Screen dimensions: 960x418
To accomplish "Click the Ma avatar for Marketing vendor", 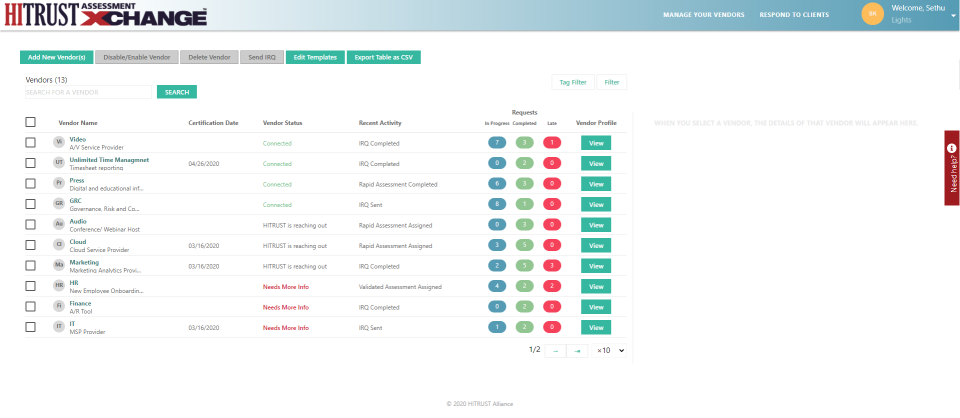I will tap(59, 265).
